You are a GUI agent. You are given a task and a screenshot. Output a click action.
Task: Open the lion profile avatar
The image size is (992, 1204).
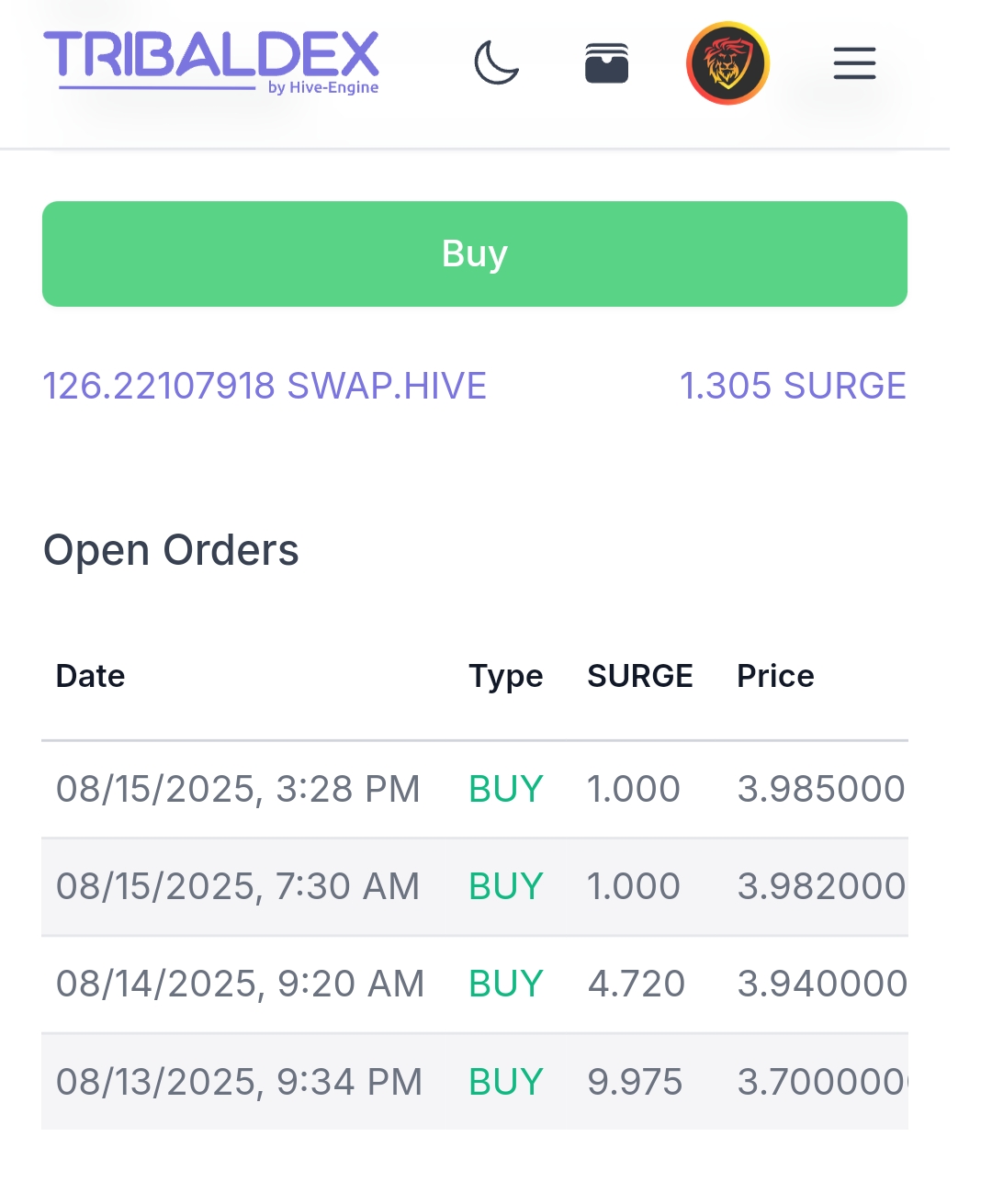(x=727, y=63)
